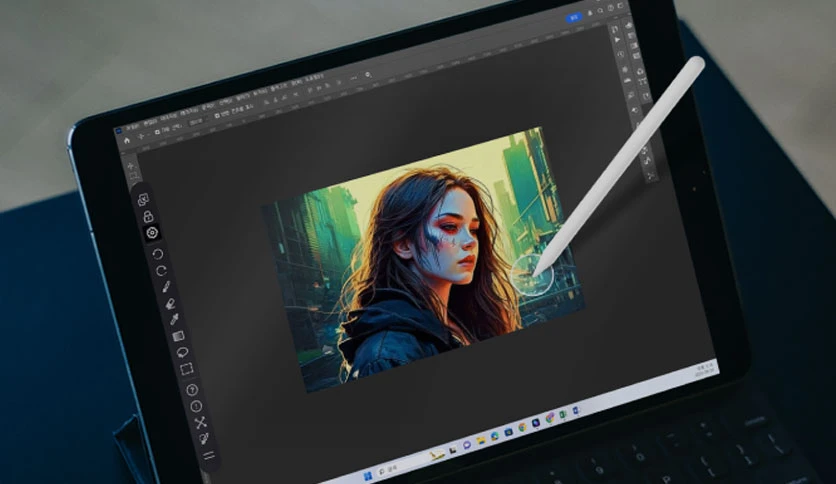Image resolution: width=836 pixels, height=484 pixels.
Task: Open Microsoft Edge from the taskbar
Action: [x=495, y=435]
